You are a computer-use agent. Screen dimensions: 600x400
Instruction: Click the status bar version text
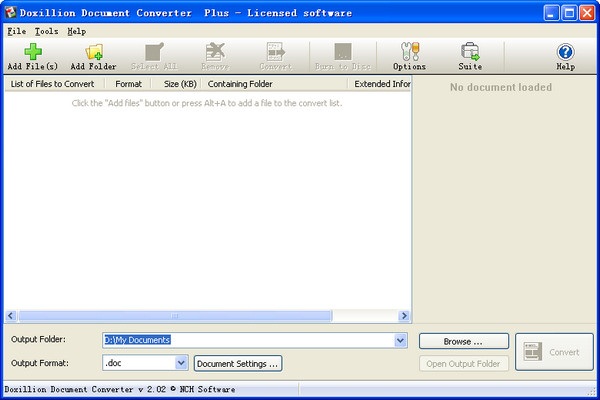pos(120,390)
